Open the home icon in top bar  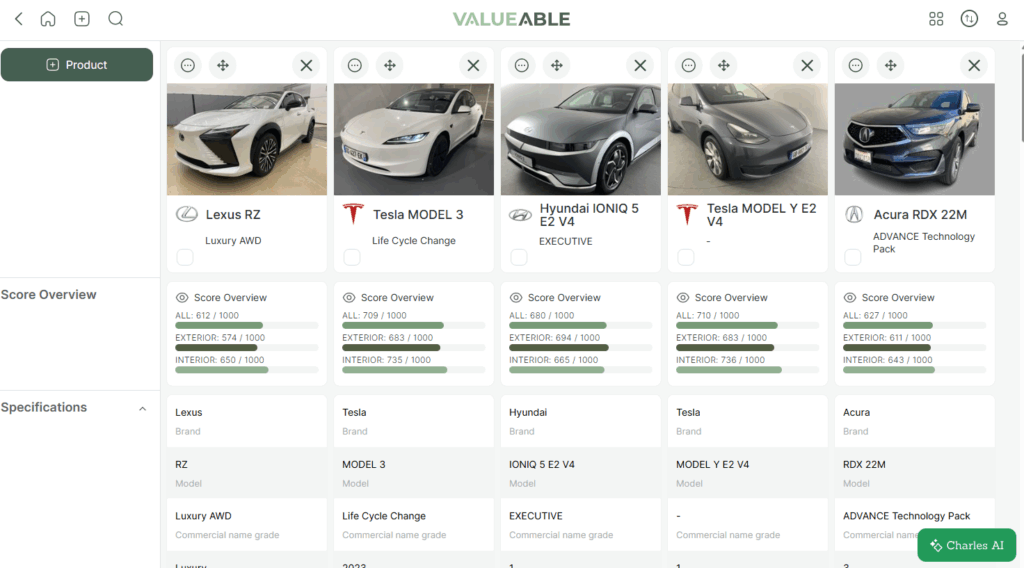48,19
